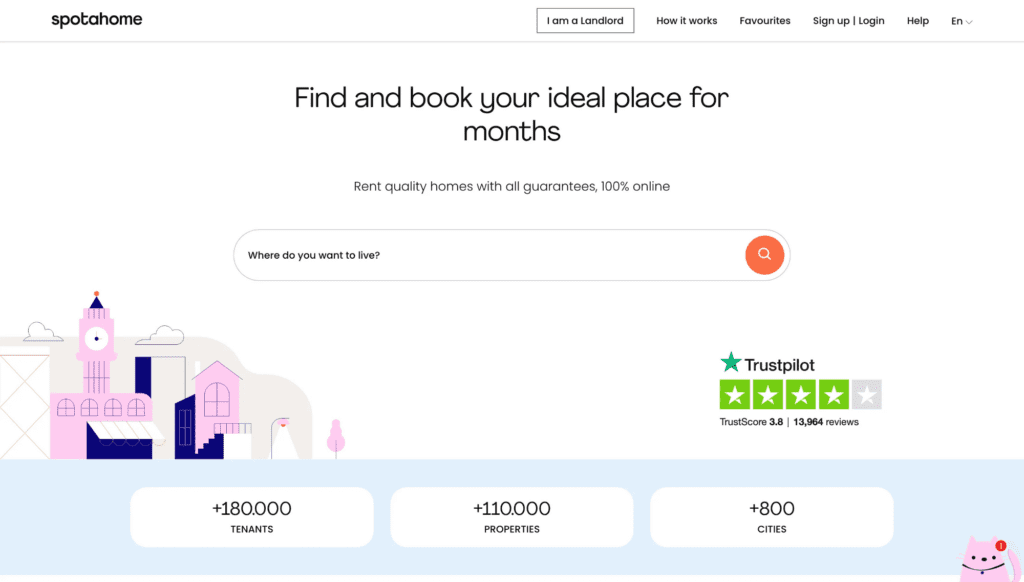Open the Help link in the header
The image size is (1024, 582).
(918, 21)
